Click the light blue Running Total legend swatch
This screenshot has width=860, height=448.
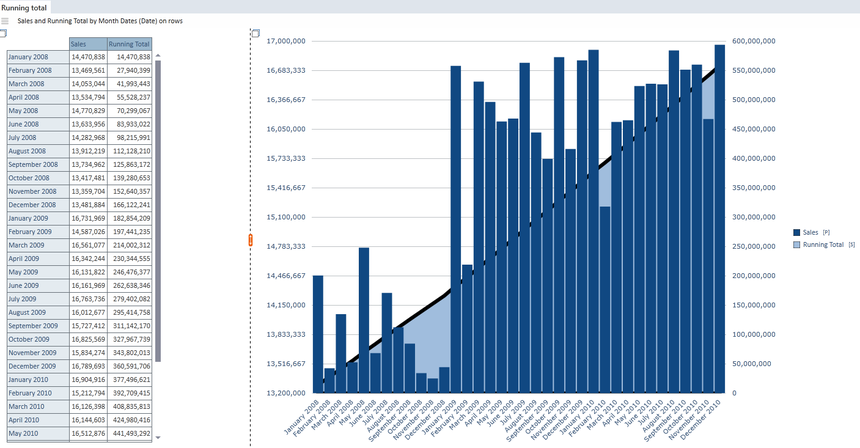point(797,245)
